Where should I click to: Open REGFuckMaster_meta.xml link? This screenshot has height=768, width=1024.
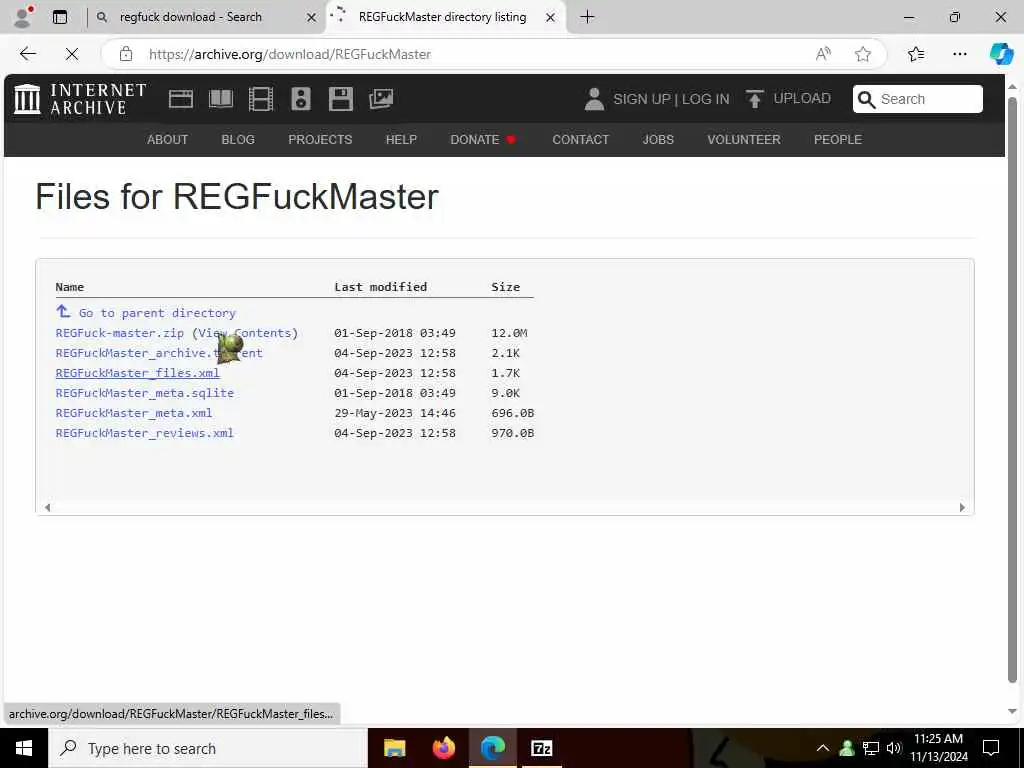134,413
